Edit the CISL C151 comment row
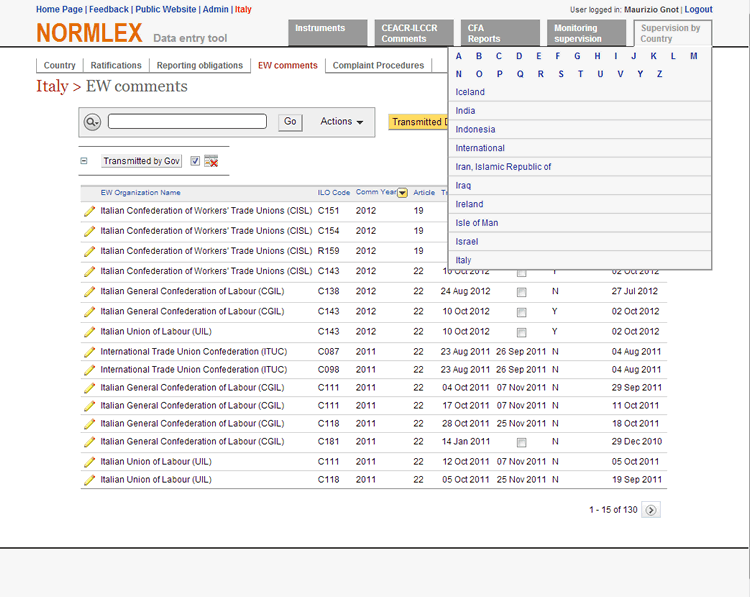Viewport: 750px width, 597px height. point(89,211)
